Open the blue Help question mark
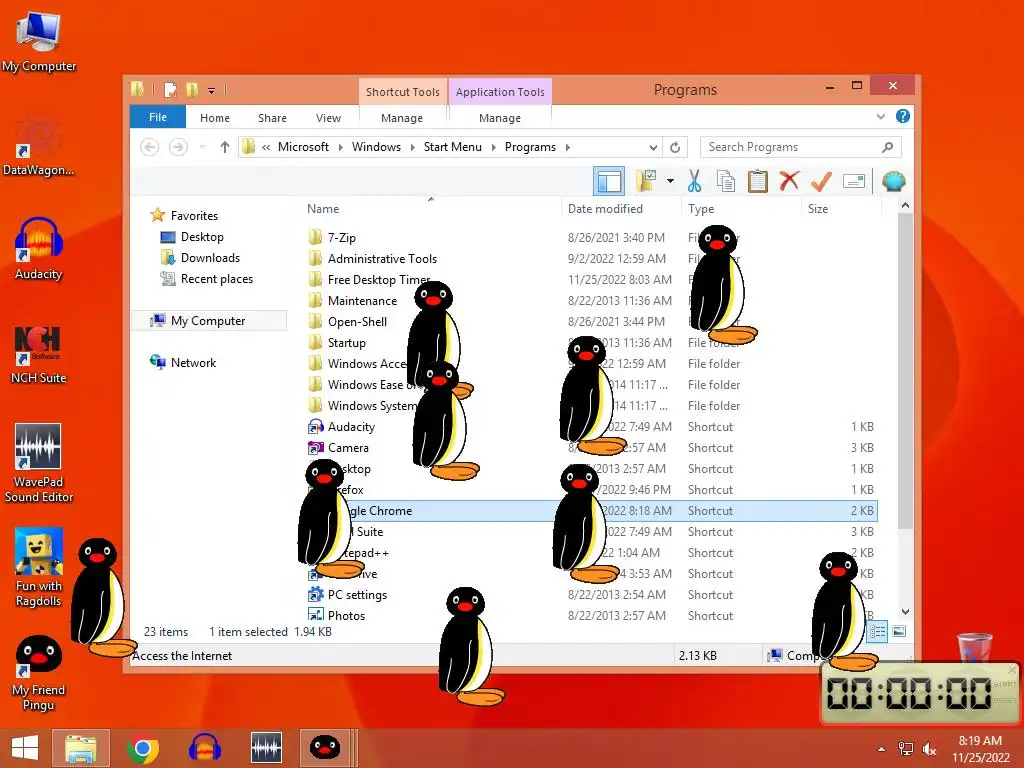1024x768 pixels. point(903,116)
